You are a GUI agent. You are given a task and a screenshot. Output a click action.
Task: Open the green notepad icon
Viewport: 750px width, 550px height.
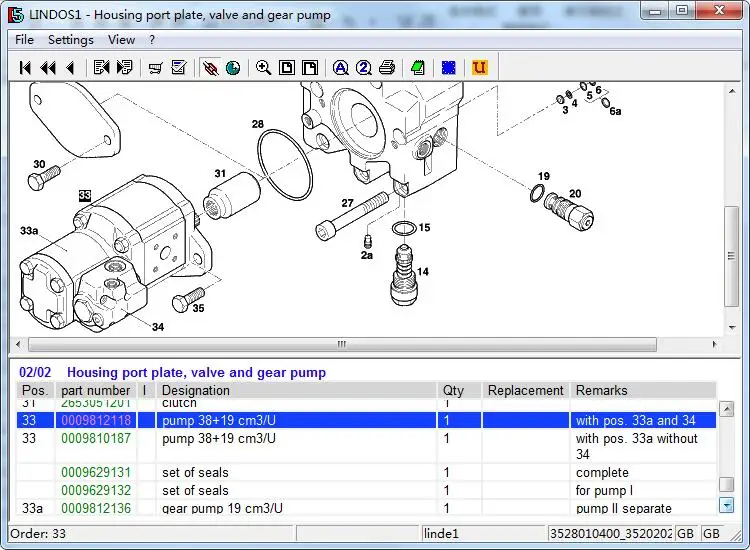[418, 67]
